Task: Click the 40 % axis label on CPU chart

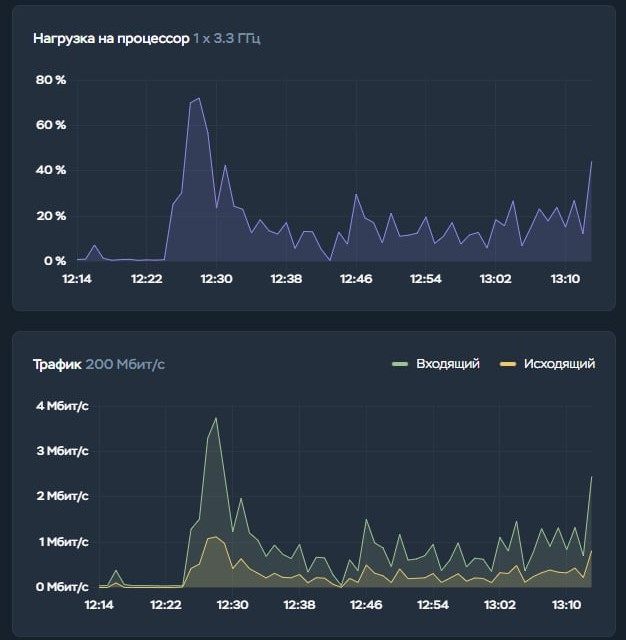Action: coord(50,170)
